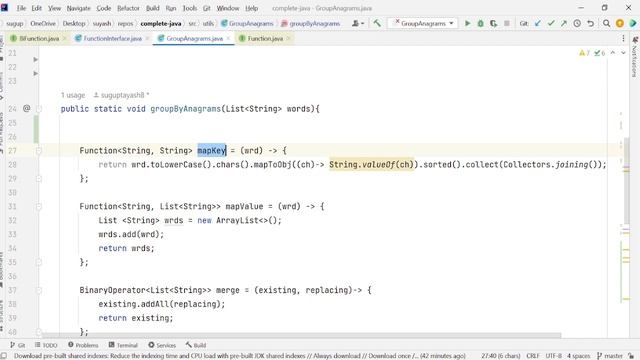Update project with Git blue arrow
Screen dimensions: 640x360
pos(538,24)
